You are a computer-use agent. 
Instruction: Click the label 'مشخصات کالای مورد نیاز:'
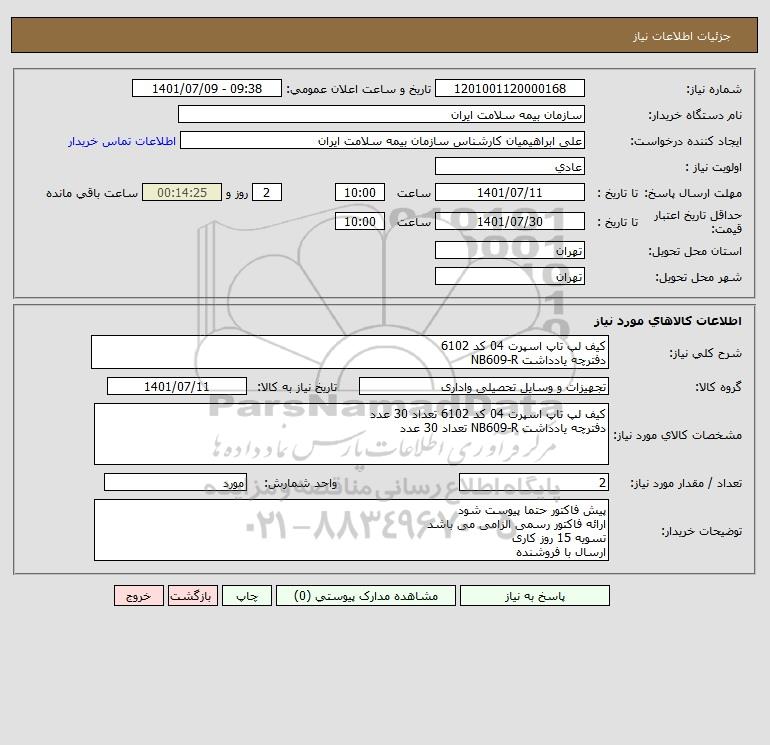pyautogui.click(x=678, y=435)
